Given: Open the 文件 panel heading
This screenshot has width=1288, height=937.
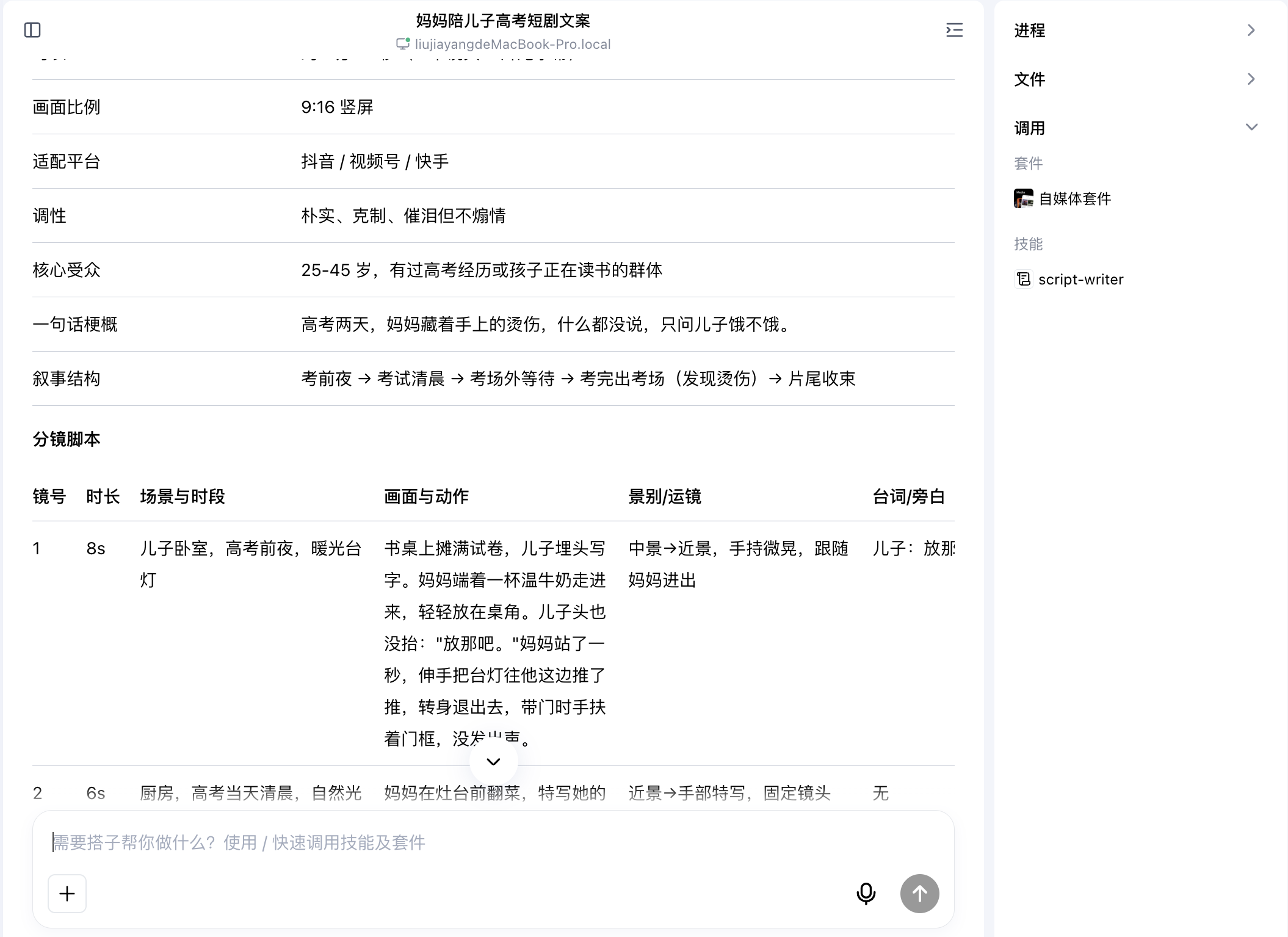Looking at the screenshot, I should 1029,79.
